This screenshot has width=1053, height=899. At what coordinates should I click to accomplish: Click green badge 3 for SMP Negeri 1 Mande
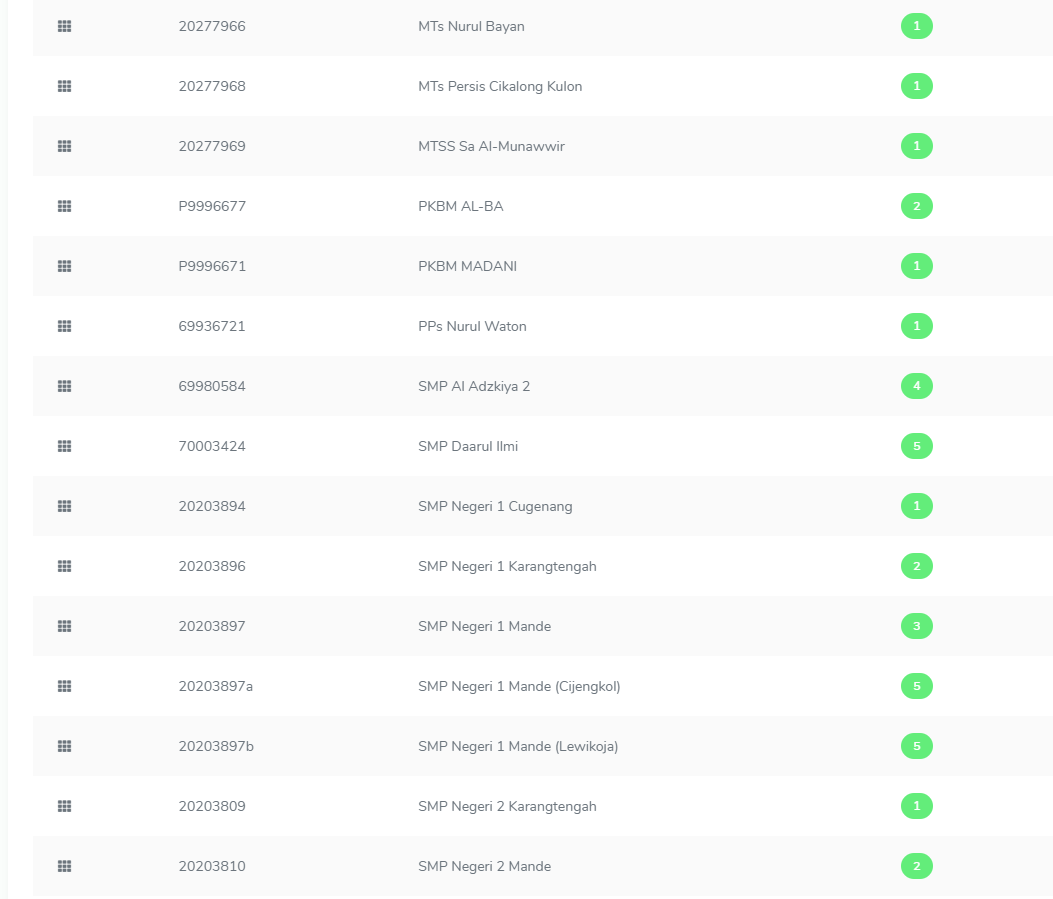click(x=916, y=626)
